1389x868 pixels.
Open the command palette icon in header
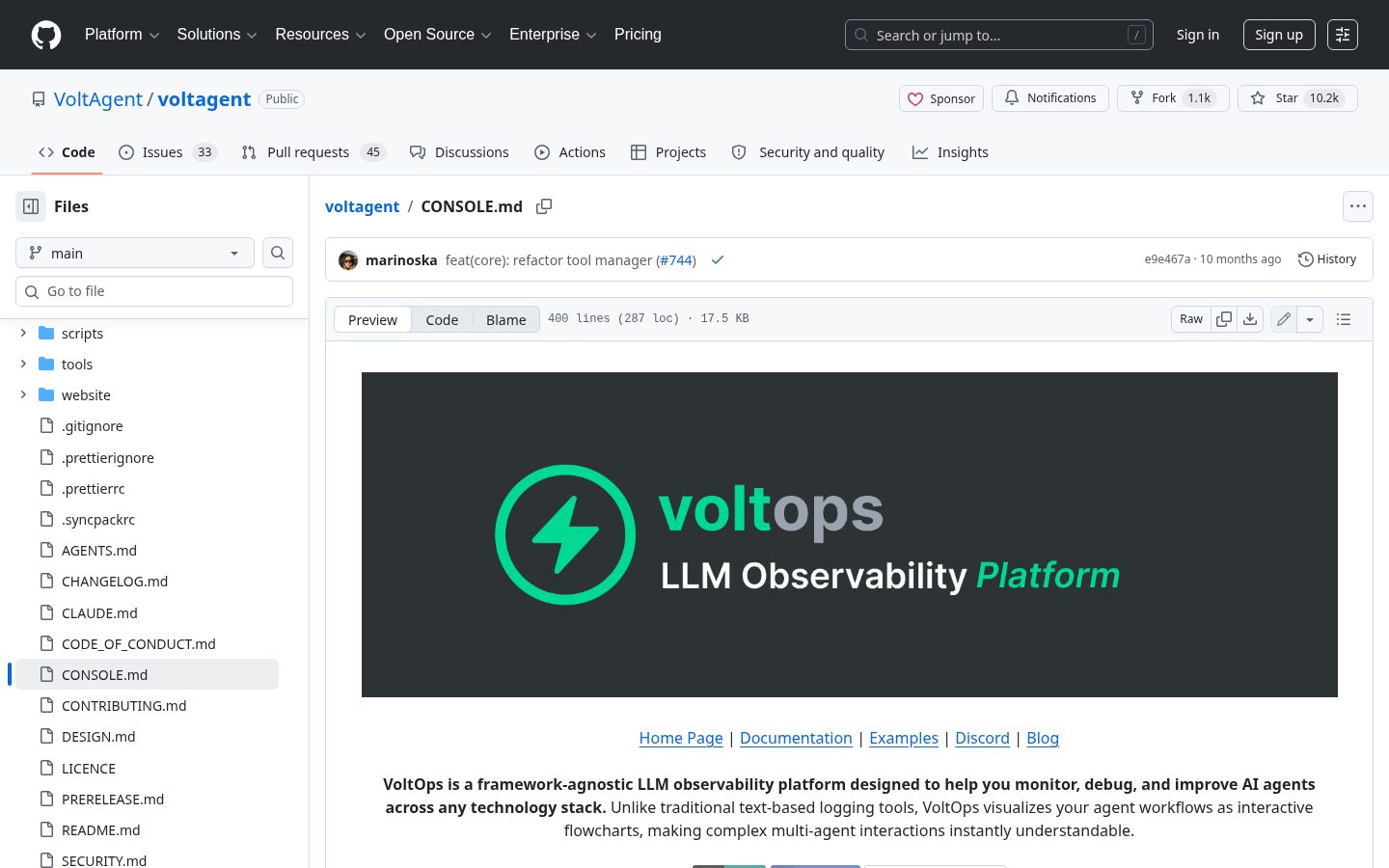click(1343, 35)
